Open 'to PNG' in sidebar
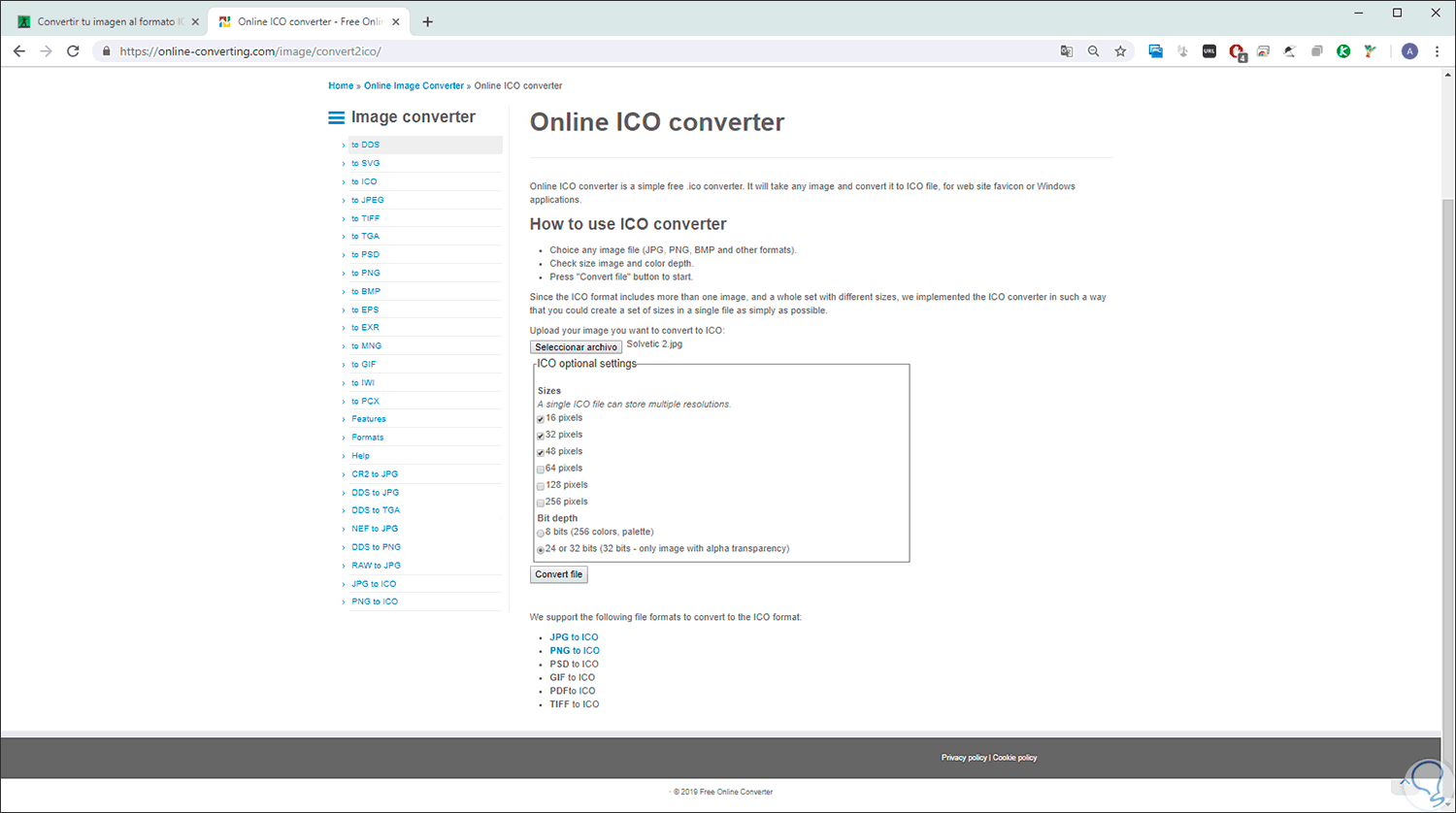Image resolution: width=1456 pixels, height=813 pixels. click(366, 274)
